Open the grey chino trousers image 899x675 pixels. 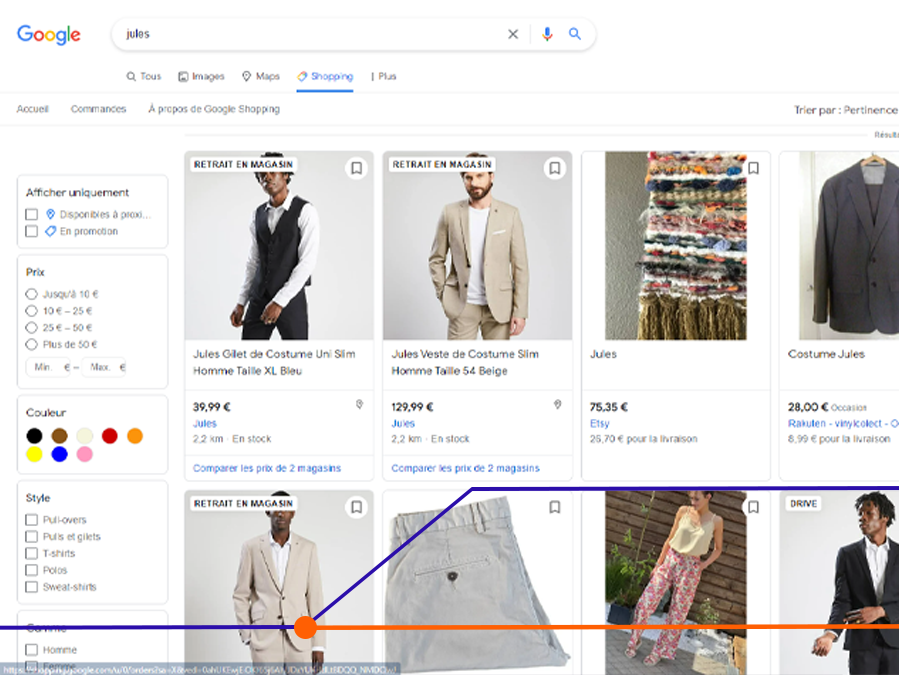tap(478, 583)
